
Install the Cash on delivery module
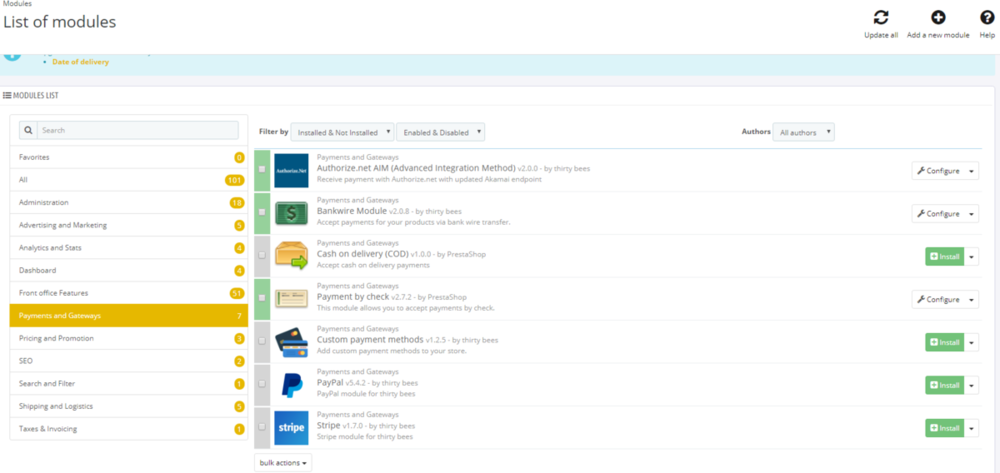click(945, 256)
